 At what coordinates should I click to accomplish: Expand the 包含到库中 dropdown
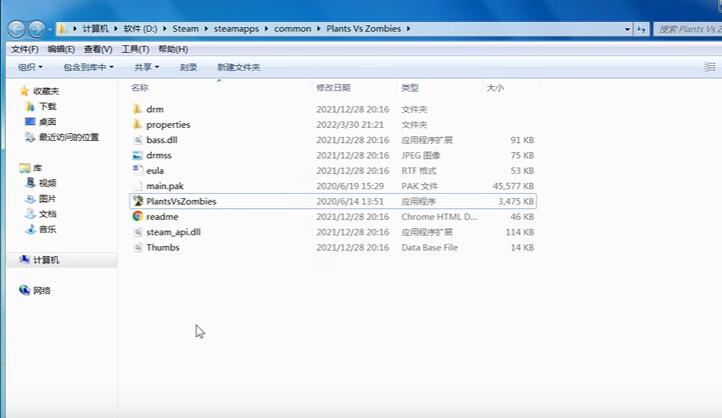coord(88,67)
